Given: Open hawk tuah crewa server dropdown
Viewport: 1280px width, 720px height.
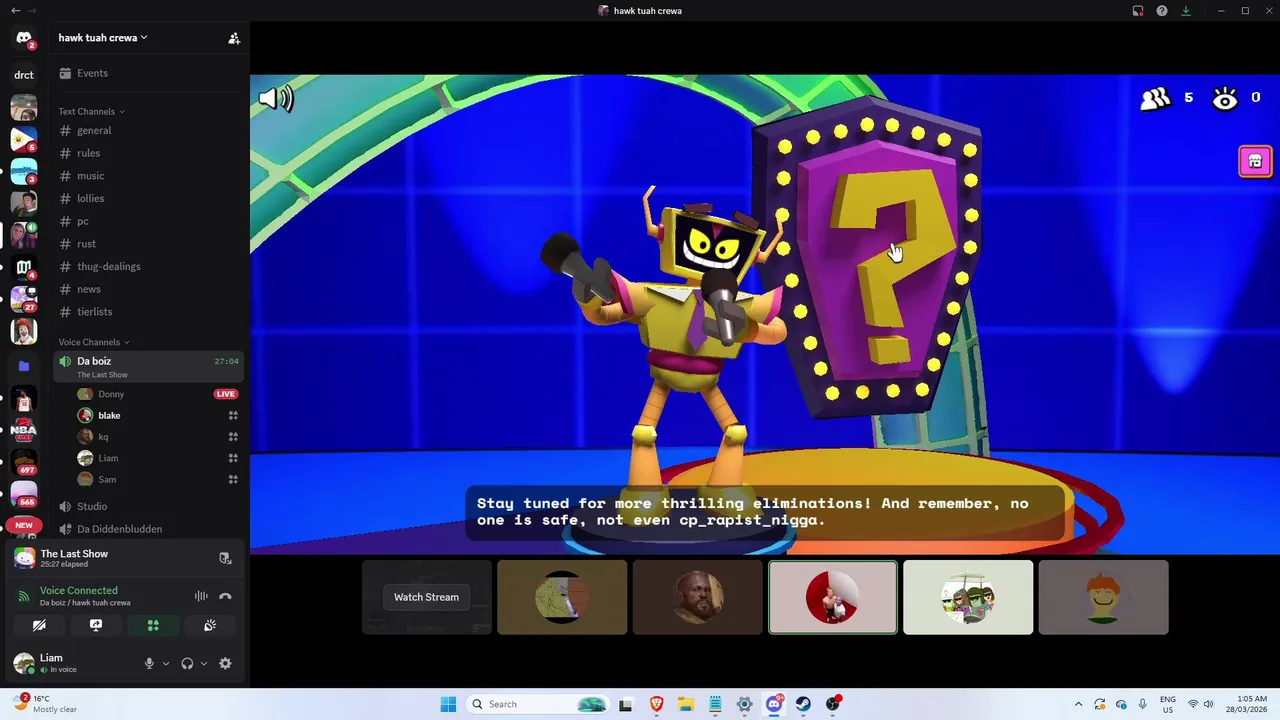Looking at the screenshot, I should point(103,38).
